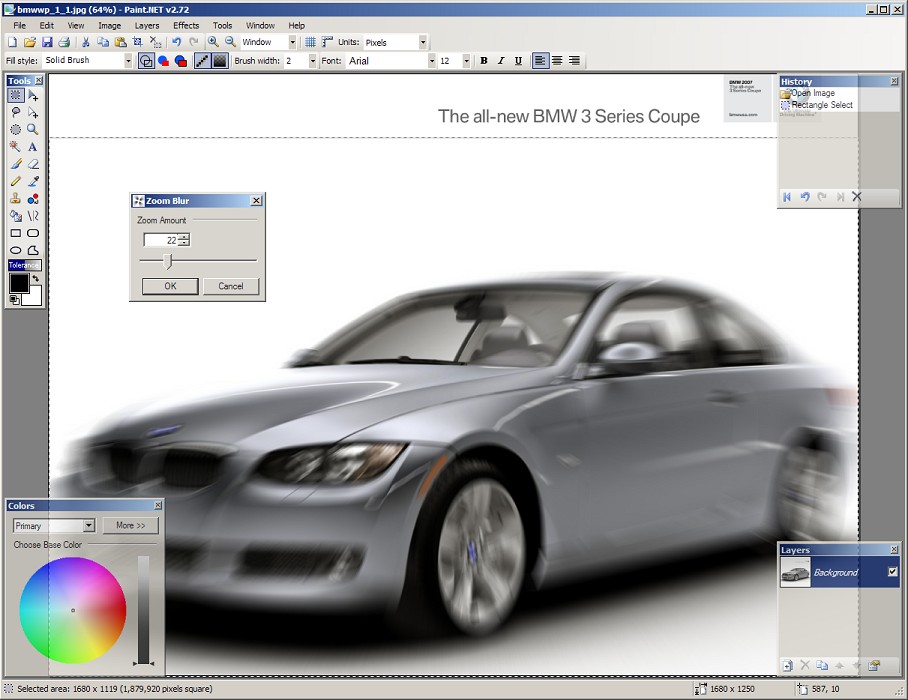Select the Lasso Select tool

tap(16, 112)
